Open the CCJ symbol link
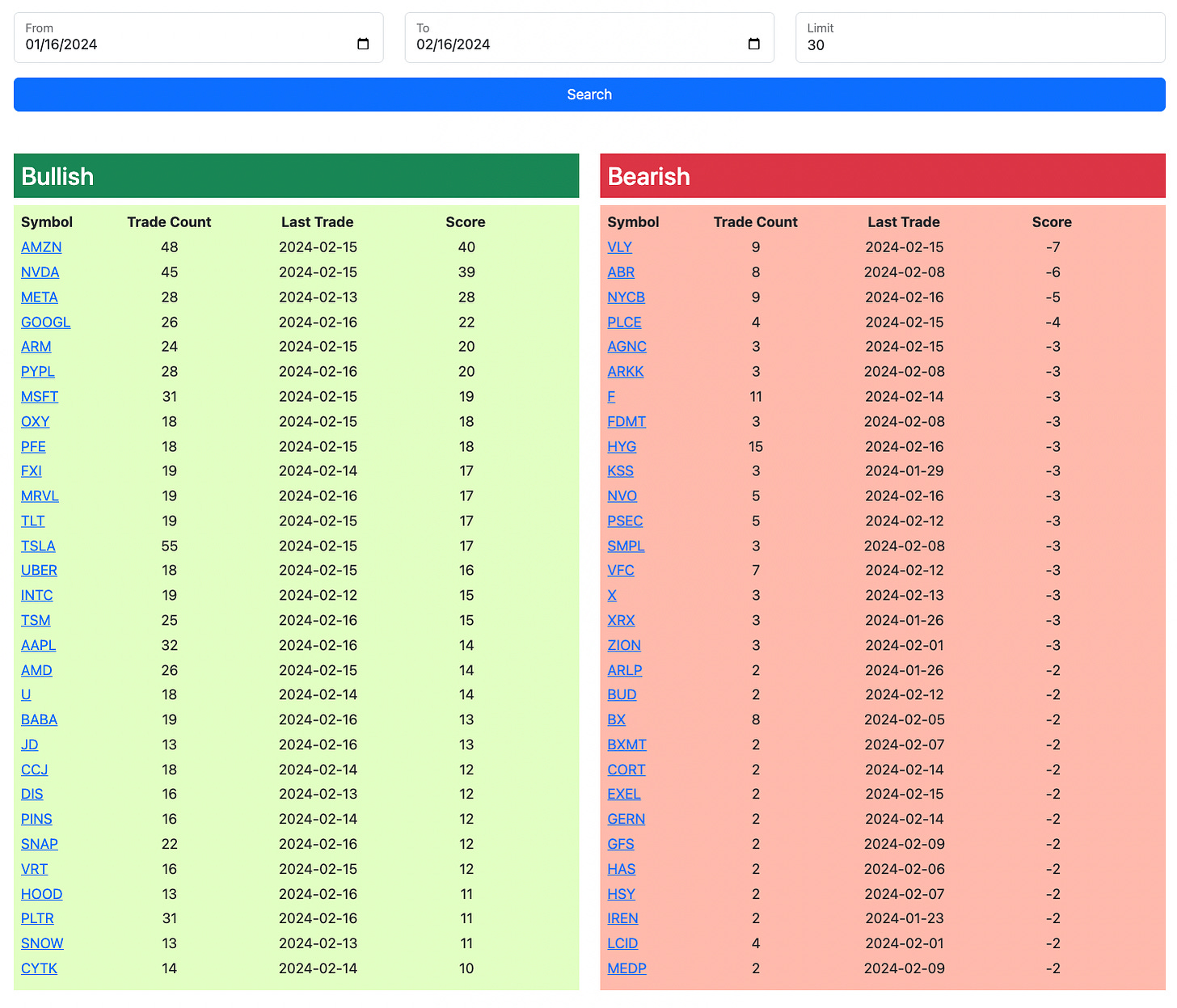Viewport: 1177px width, 1008px height. 35,770
